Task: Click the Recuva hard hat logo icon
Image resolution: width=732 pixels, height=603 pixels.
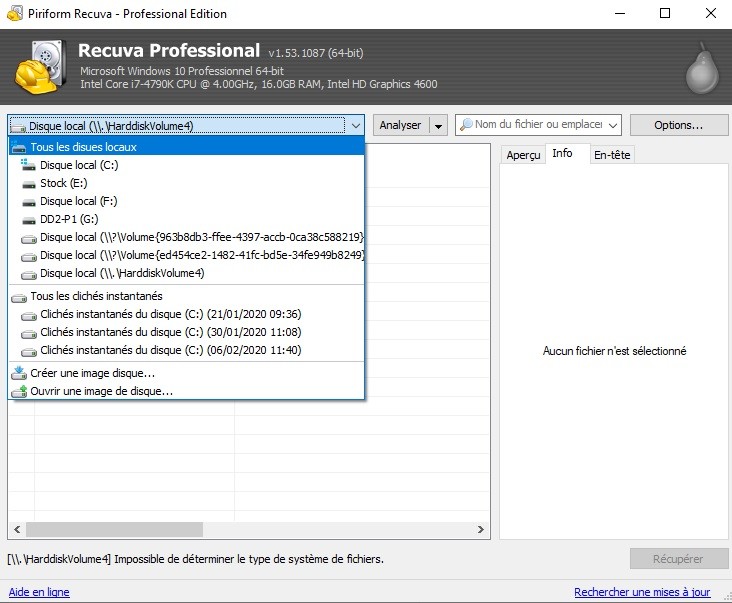Action: click(42, 64)
